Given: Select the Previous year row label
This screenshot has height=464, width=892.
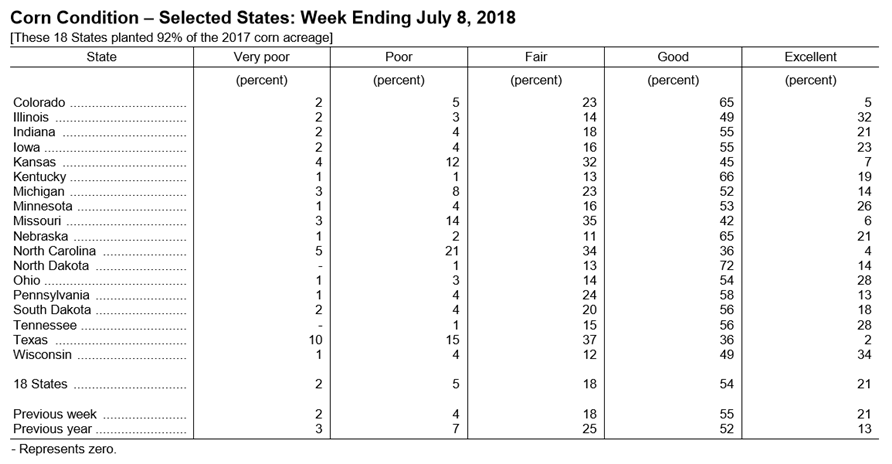Looking at the screenshot, I should (52, 429).
